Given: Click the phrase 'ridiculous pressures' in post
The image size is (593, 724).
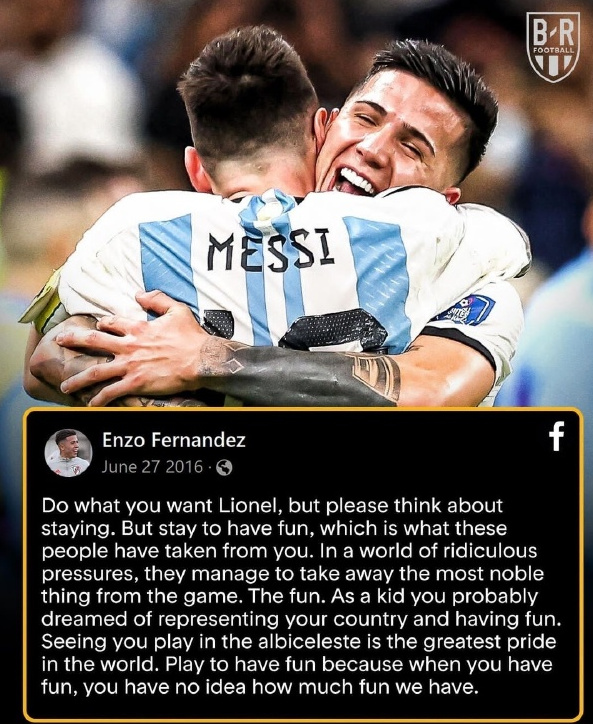Looking at the screenshot, I should 291,562.
